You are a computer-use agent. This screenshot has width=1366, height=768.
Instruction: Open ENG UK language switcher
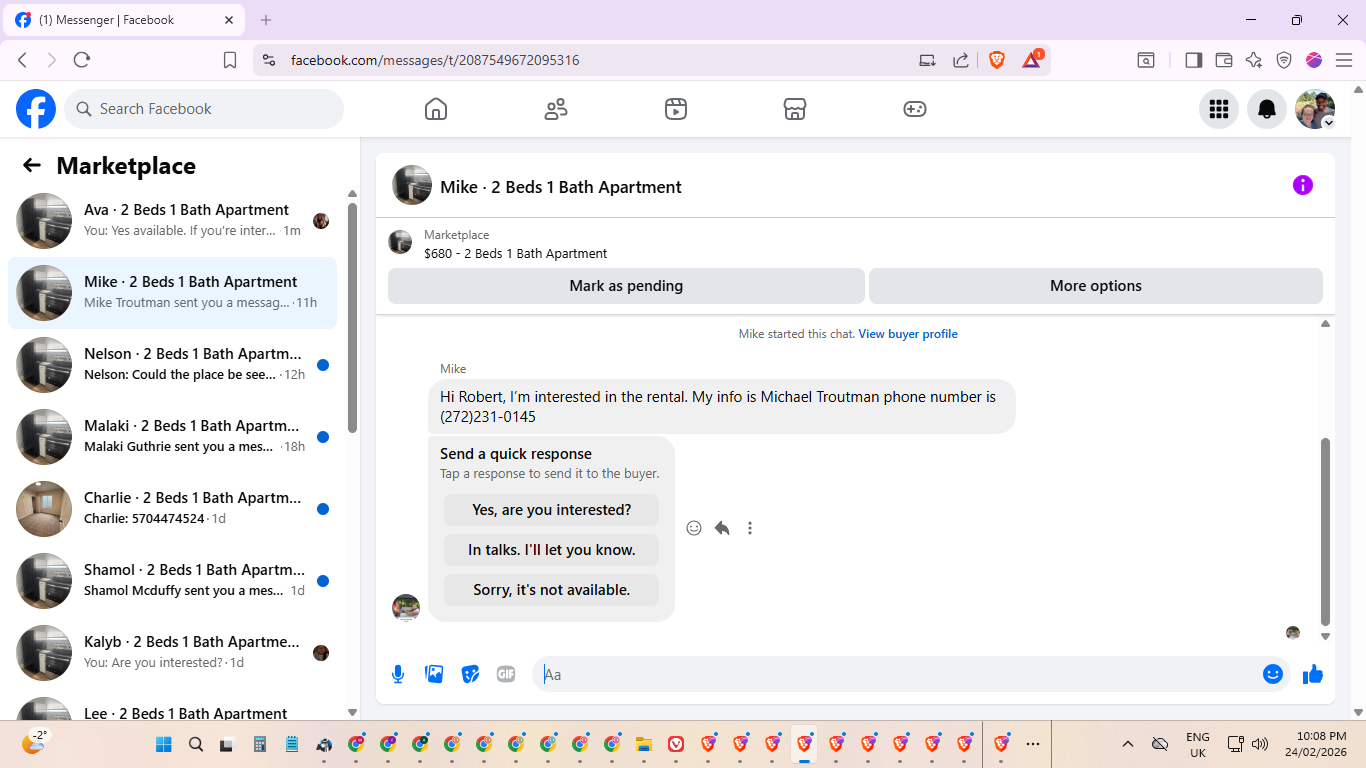pos(1197,744)
